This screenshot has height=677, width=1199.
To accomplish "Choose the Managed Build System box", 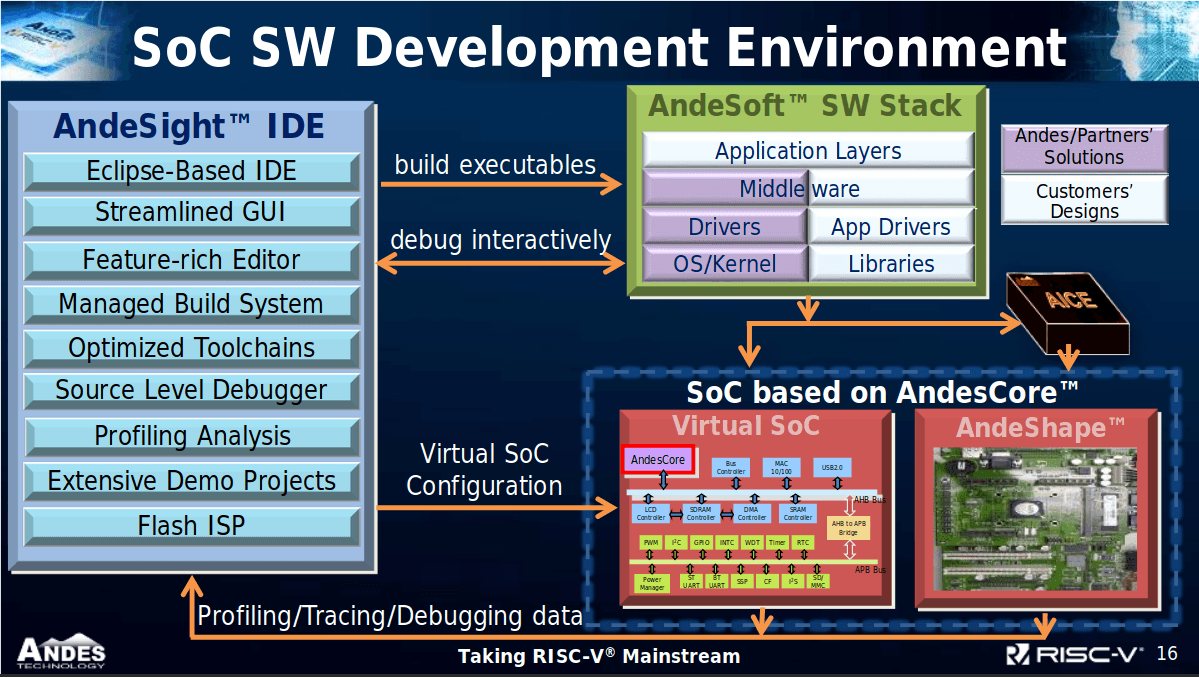I will click(x=191, y=304).
